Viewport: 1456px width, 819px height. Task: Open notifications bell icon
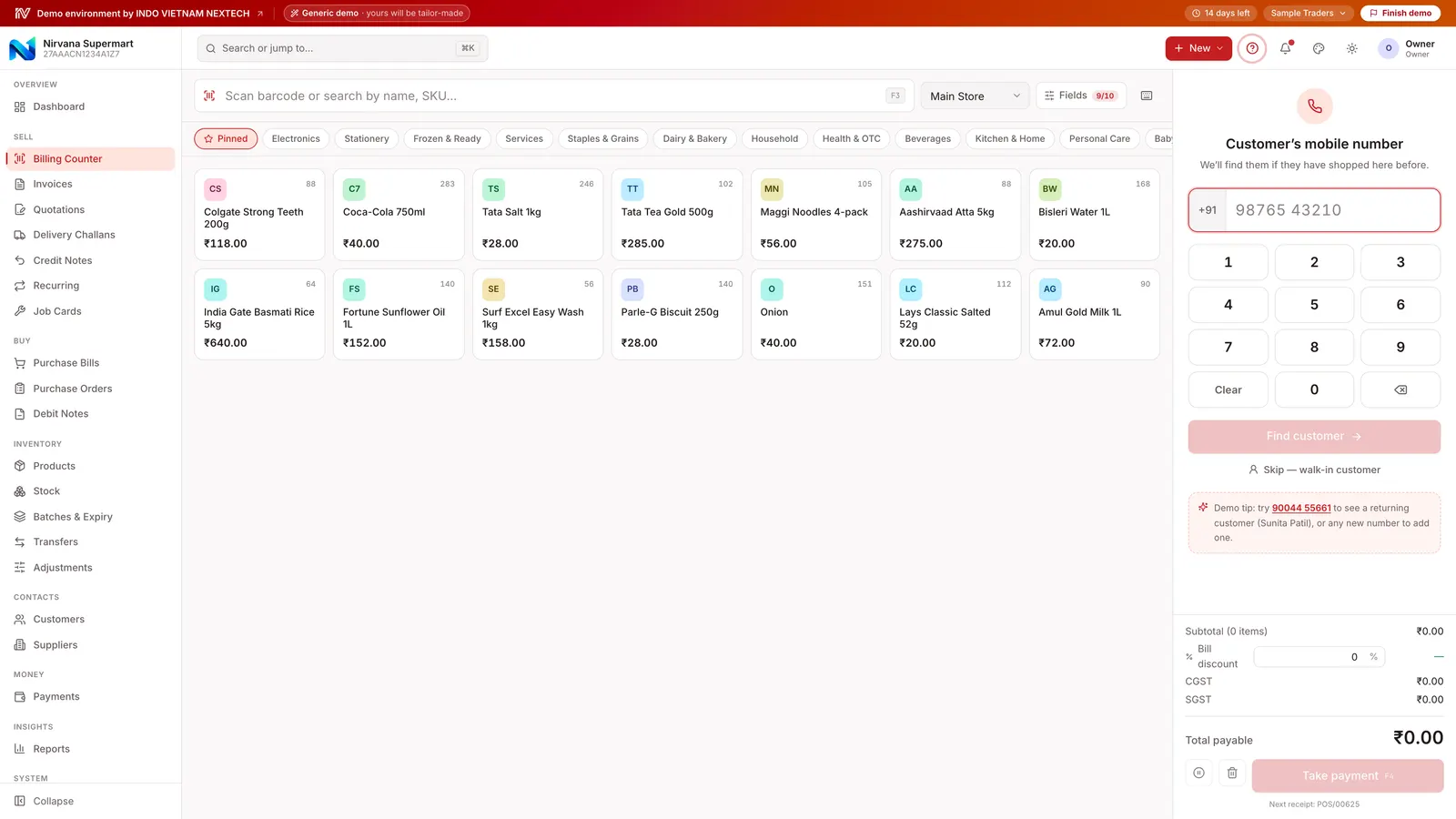coord(1285,48)
